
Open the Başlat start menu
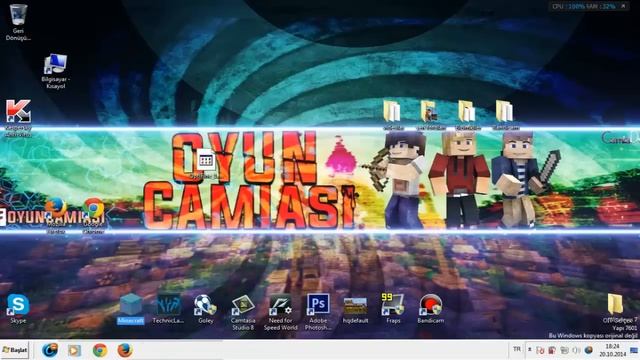click(15, 350)
